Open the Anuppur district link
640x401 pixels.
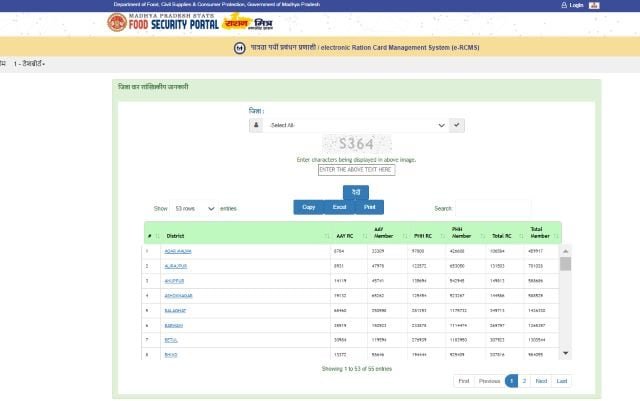(x=174, y=281)
